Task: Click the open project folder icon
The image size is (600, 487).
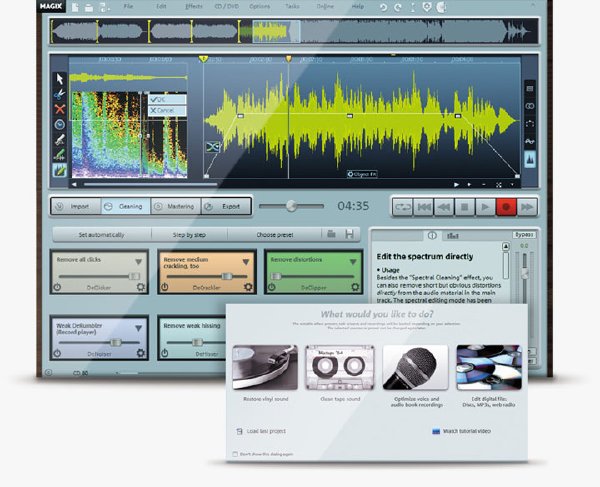Action: (89, 7)
